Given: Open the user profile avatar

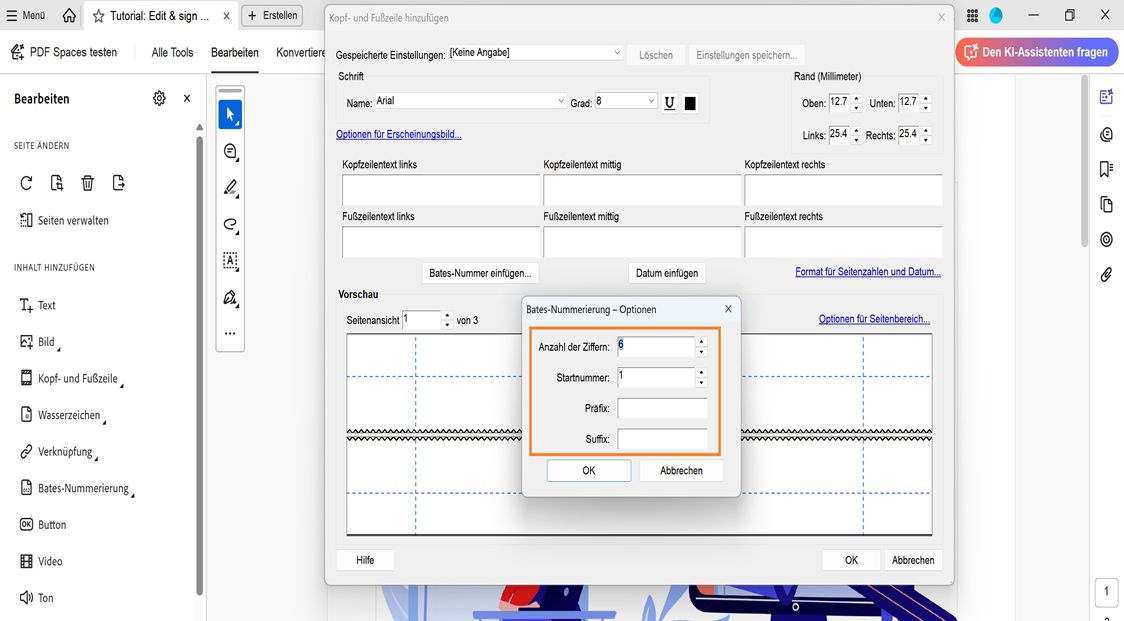Looking at the screenshot, I should (996, 16).
